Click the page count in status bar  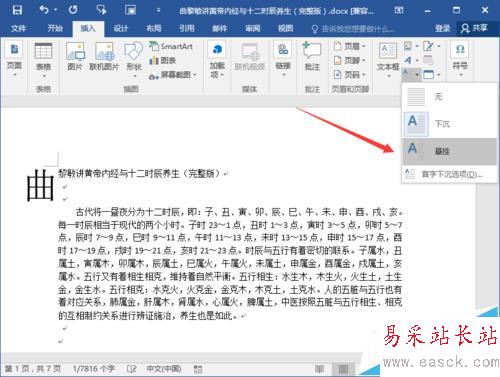(33, 369)
